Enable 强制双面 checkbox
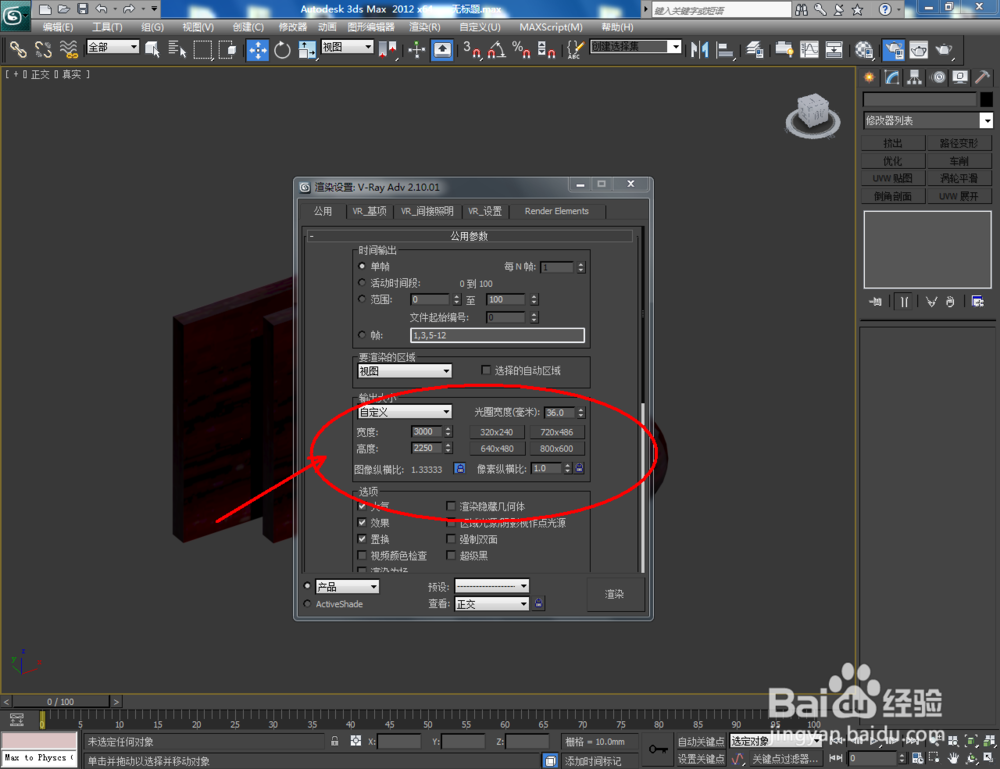This screenshot has height=769, width=1000. pyautogui.click(x=451, y=539)
